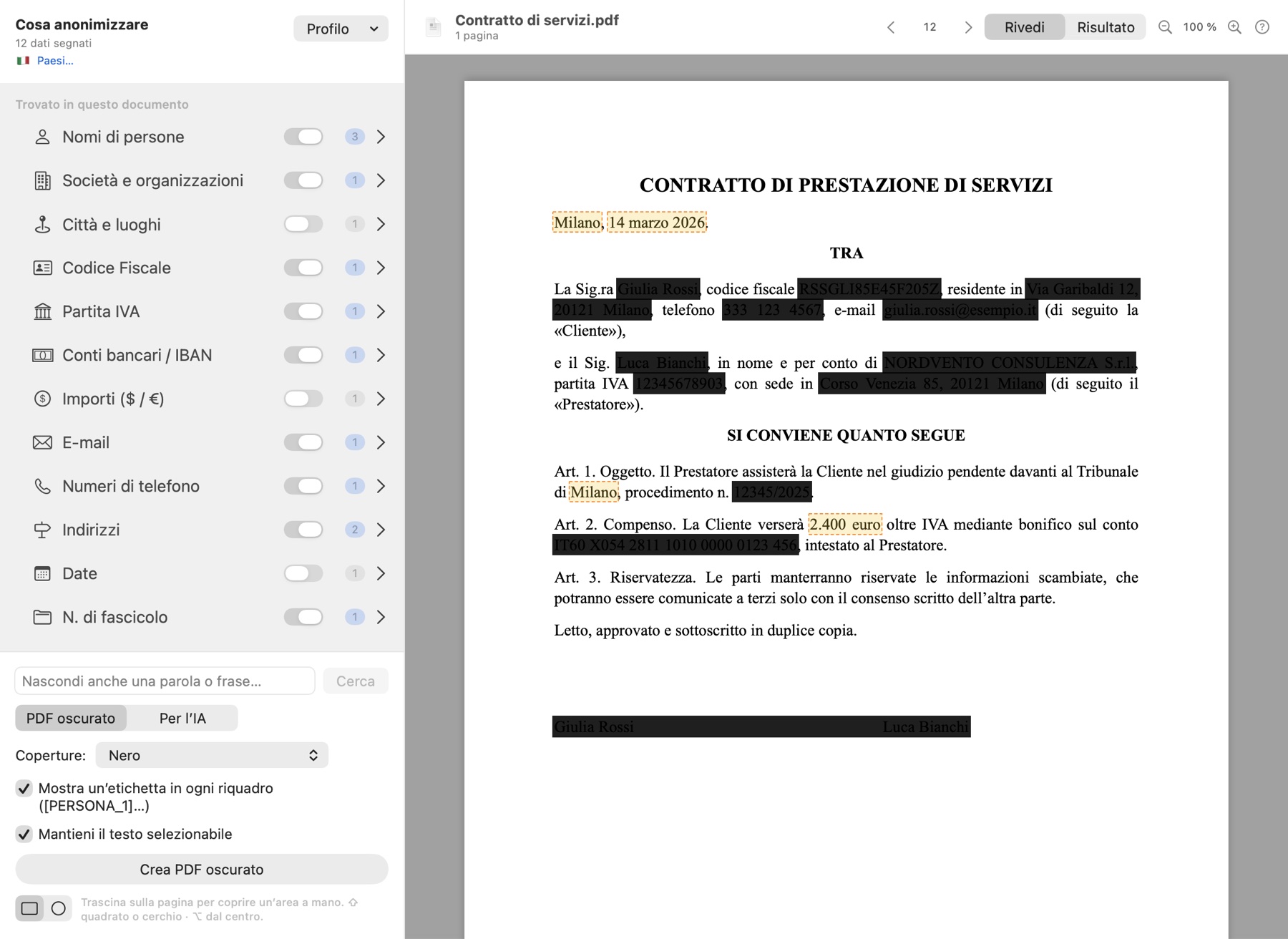This screenshot has height=939, width=1288.
Task: Switch to the Rivedi tab
Action: click(1025, 27)
